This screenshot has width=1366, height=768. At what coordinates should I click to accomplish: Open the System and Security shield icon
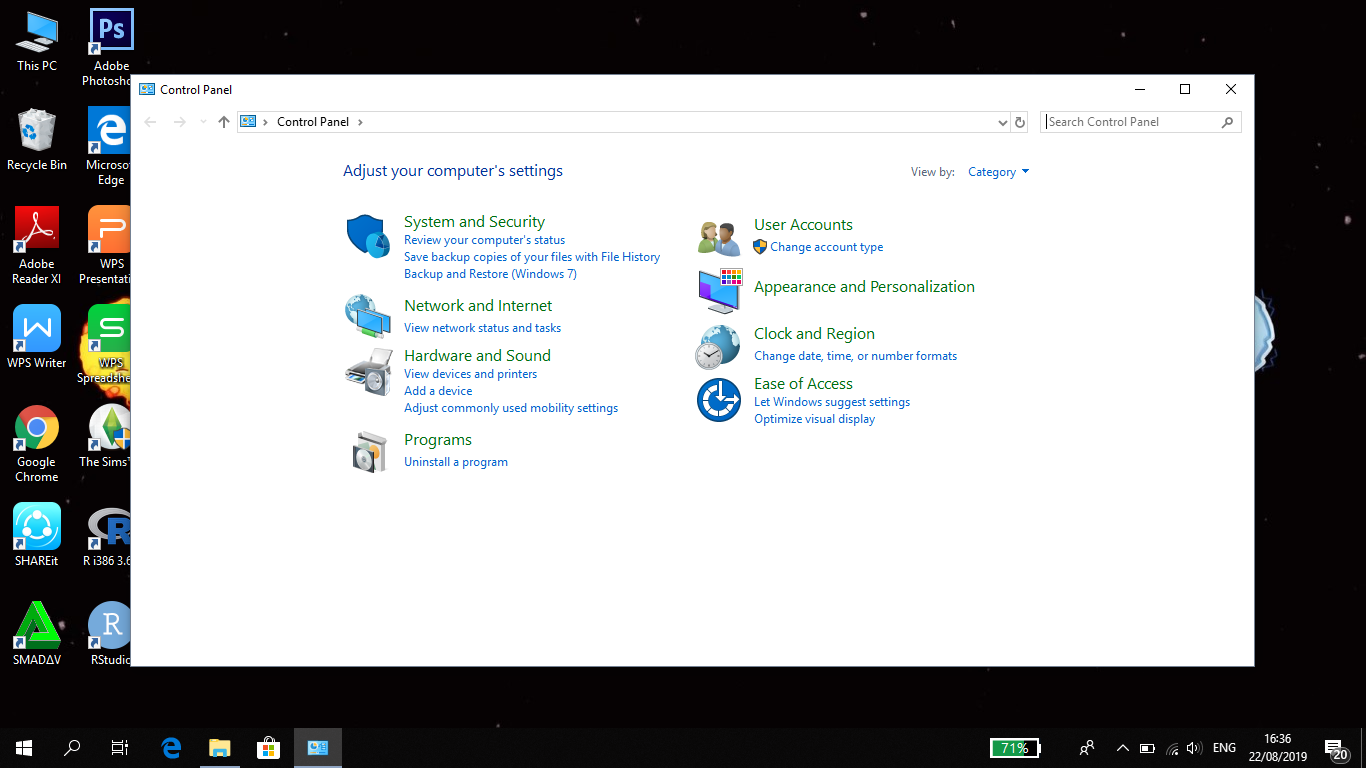[368, 237]
